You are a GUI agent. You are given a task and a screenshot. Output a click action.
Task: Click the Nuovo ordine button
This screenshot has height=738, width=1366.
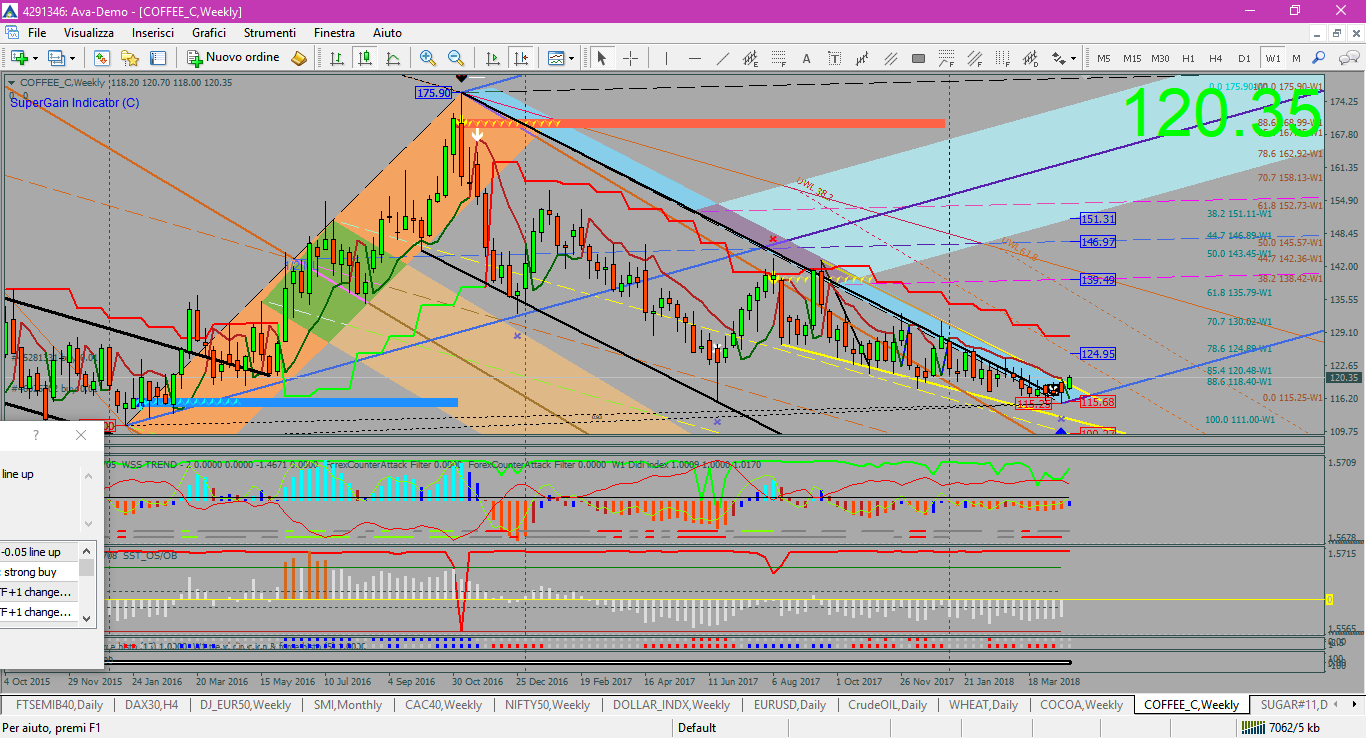coord(232,58)
